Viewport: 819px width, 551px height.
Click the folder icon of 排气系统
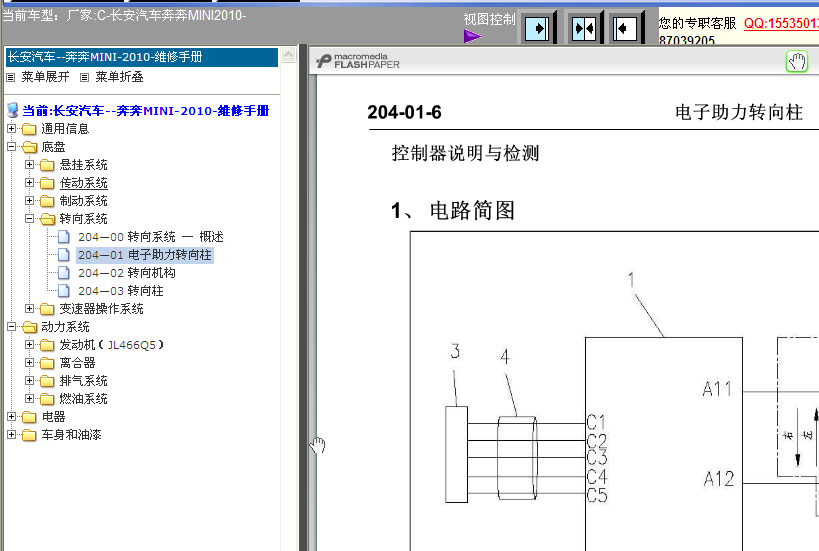tap(47, 381)
